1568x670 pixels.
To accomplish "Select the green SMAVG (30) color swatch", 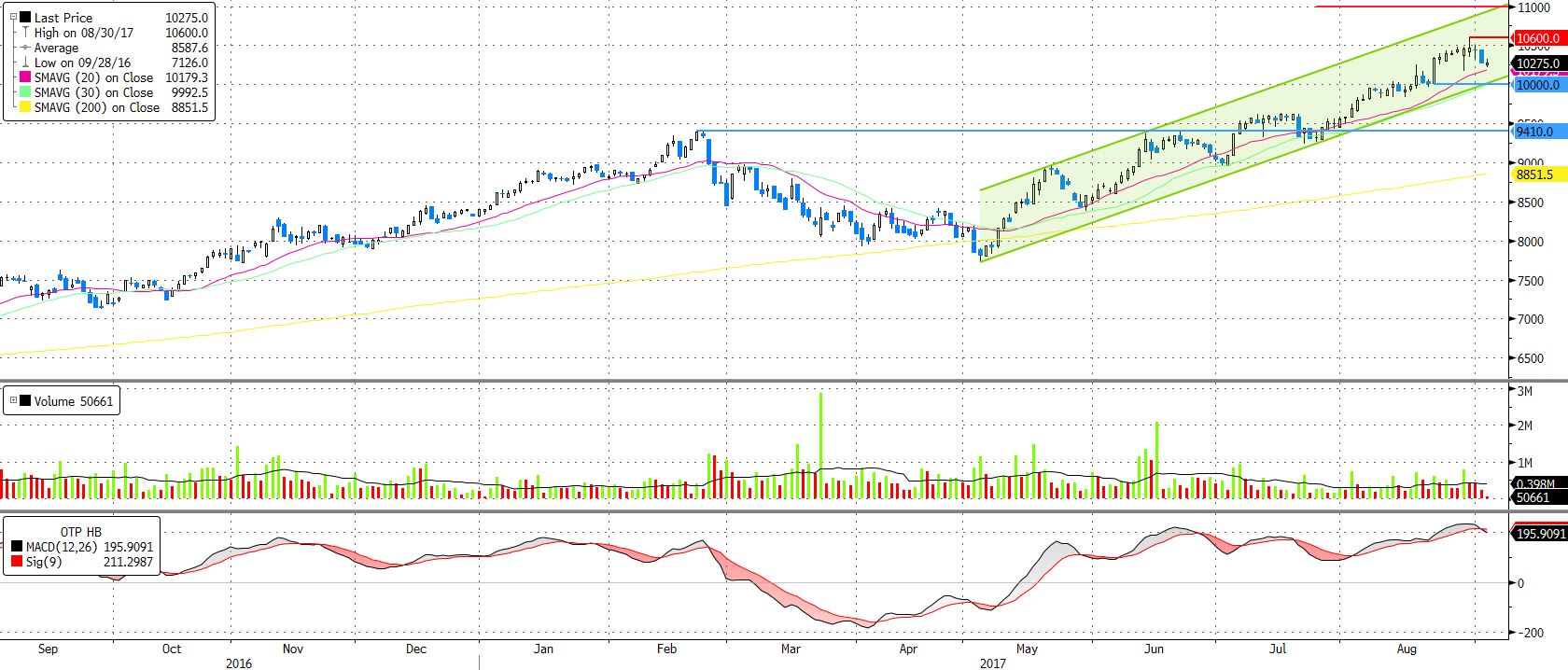I will point(25,92).
